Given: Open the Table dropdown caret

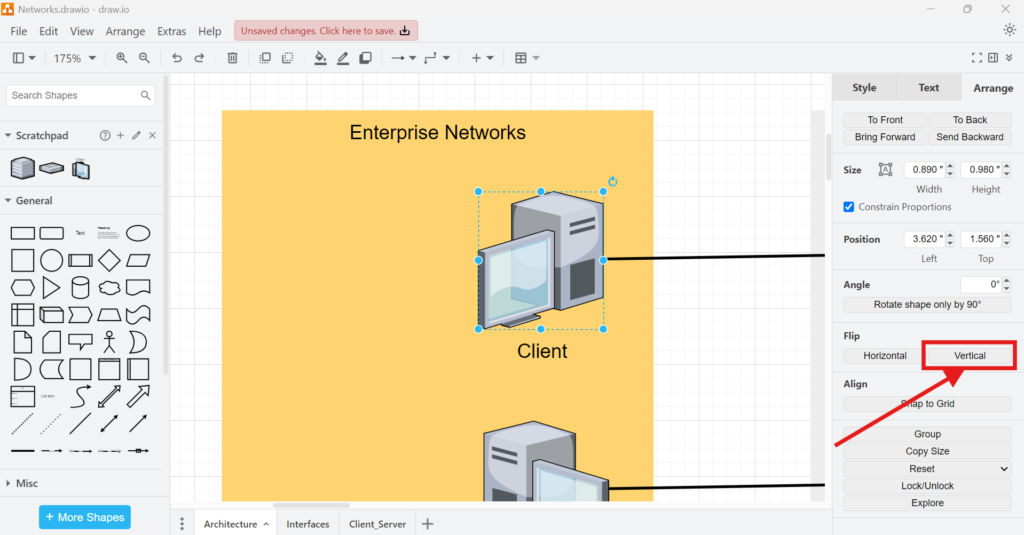Looking at the screenshot, I should 536,58.
